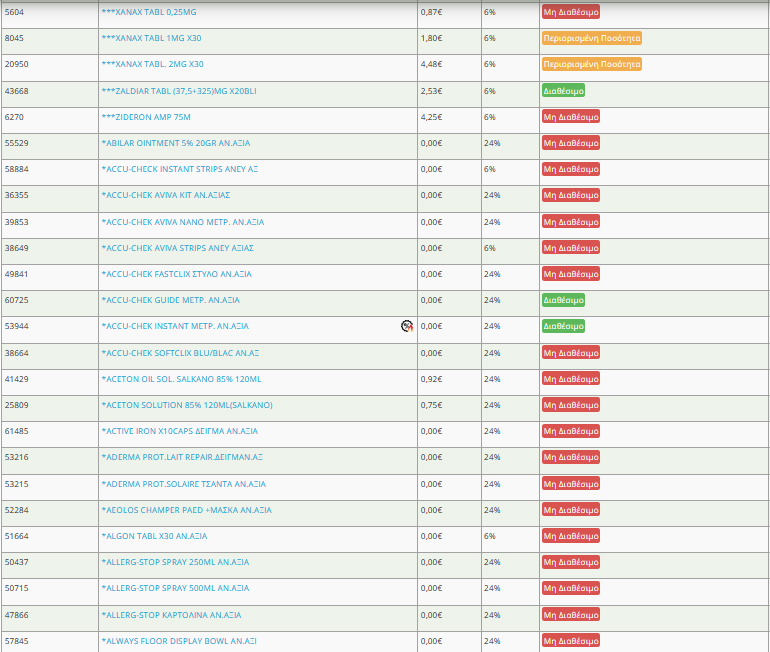Click product code 25809 in the first column
The width and height of the screenshot is (770, 652).
pos(16,405)
